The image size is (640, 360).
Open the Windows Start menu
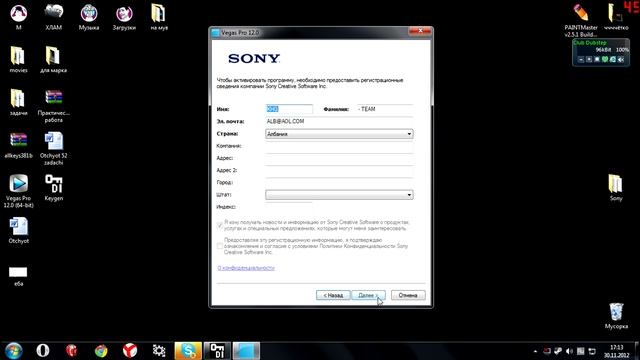pyautogui.click(x=13, y=351)
